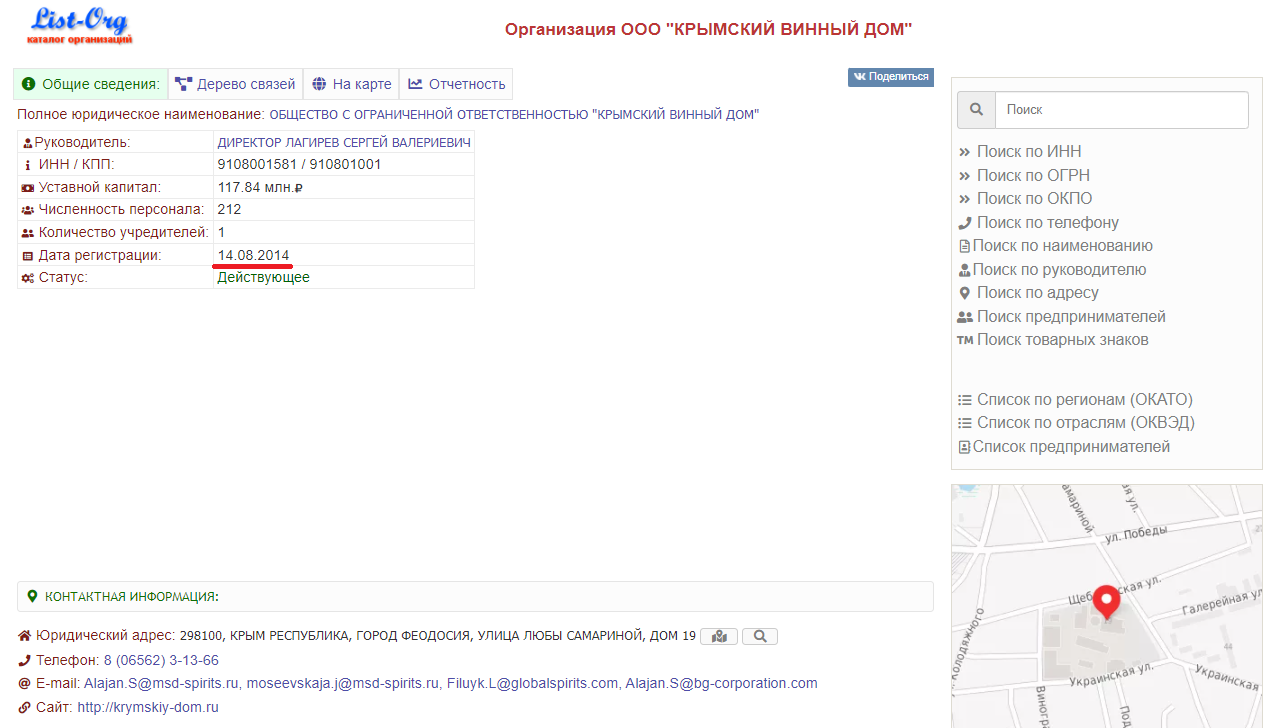Click the search icon button after the address

759,636
